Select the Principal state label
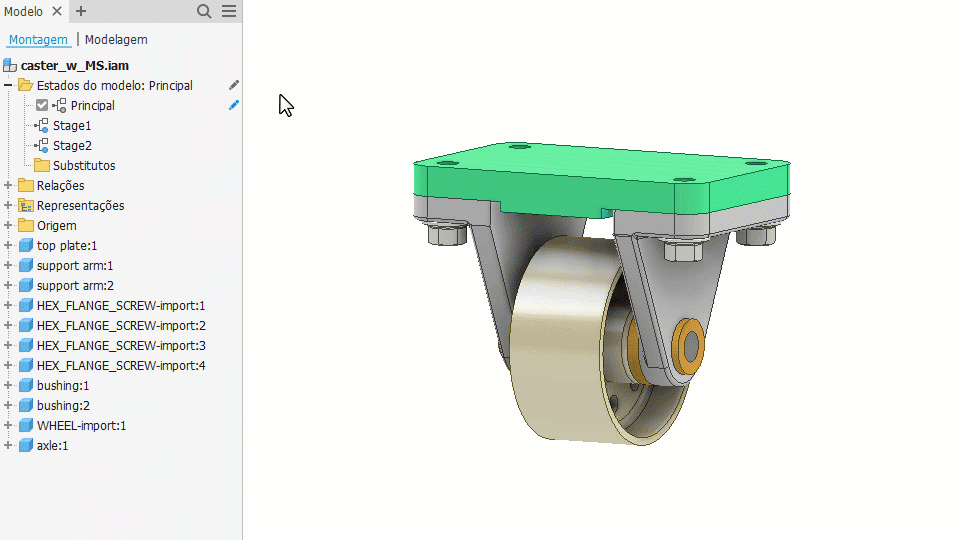The image size is (960, 540). coord(92,105)
